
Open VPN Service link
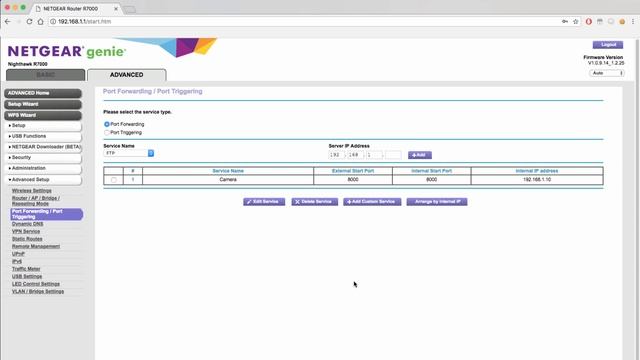click(x=26, y=231)
